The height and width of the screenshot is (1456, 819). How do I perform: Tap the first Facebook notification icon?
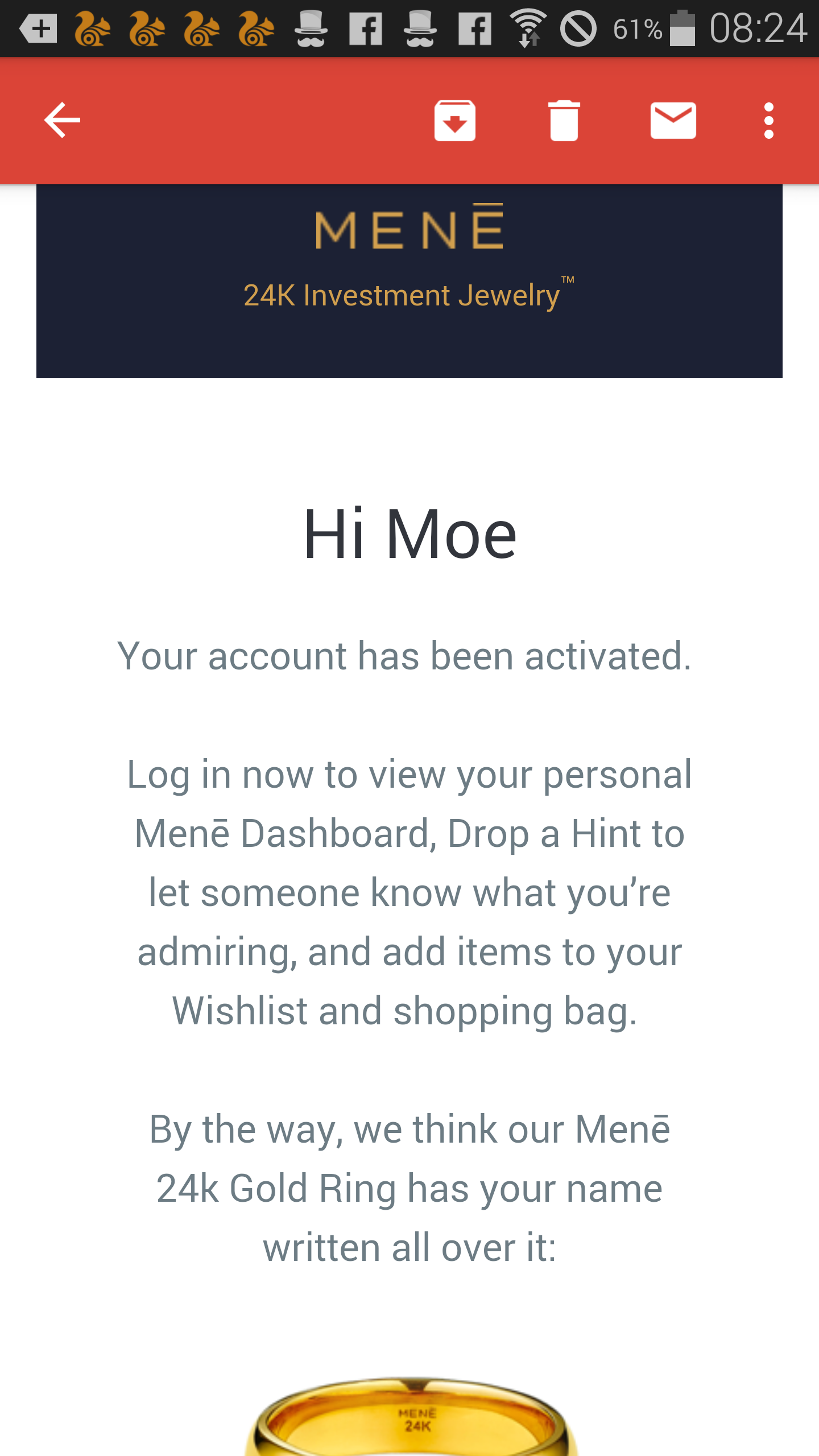(x=365, y=28)
